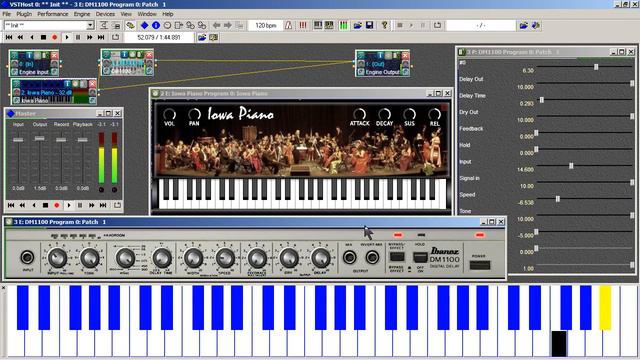Click the open folder icon beside save
640x360 pixels.
click(358, 25)
